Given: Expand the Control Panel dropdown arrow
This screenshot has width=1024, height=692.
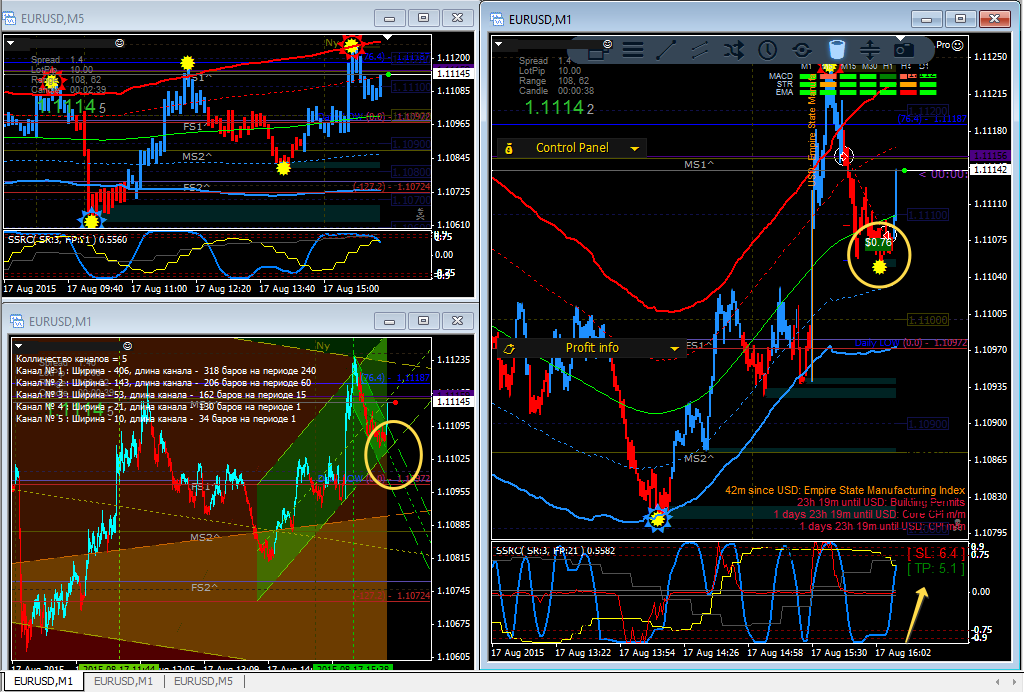Looking at the screenshot, I should pyautogui.click(x=634, y=149).
